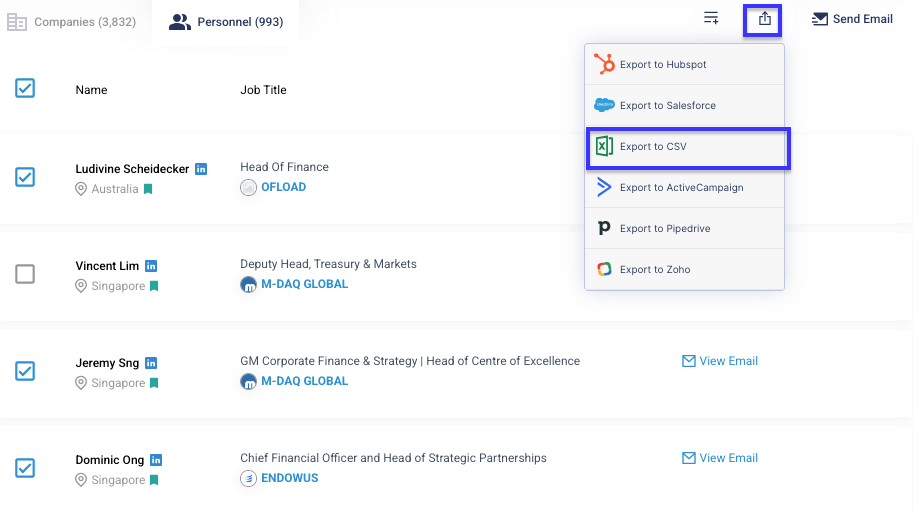Select Export to Salesforce from menu

[x=684, y=106]
